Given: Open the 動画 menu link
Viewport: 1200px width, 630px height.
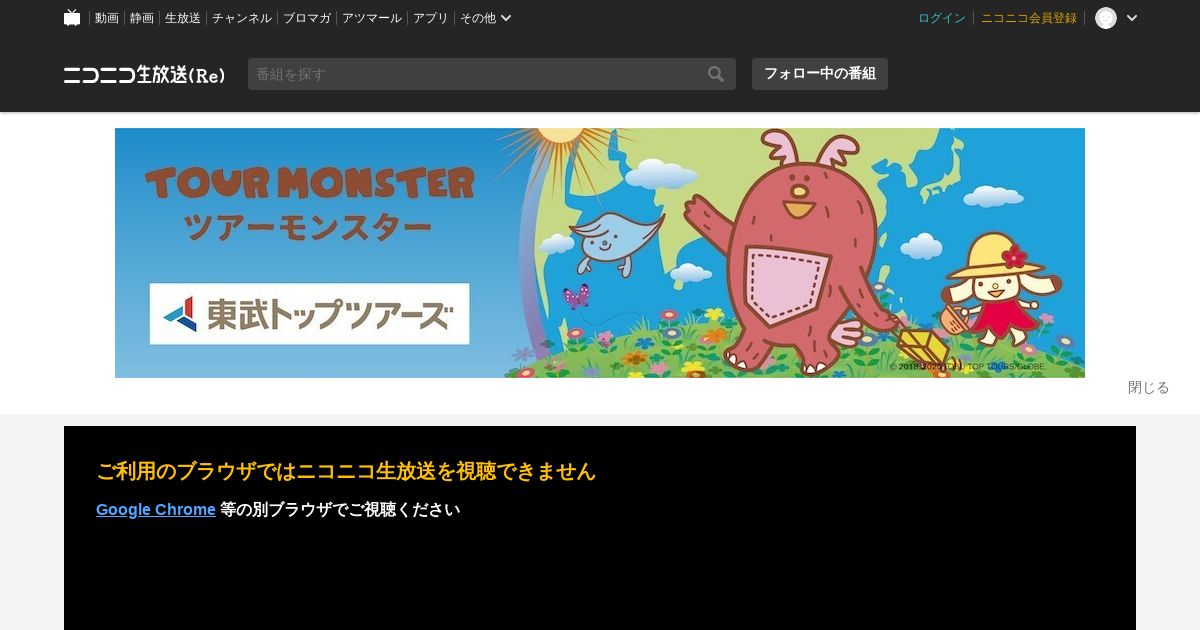Looking at the screenshot, I should tap(107, 18).
